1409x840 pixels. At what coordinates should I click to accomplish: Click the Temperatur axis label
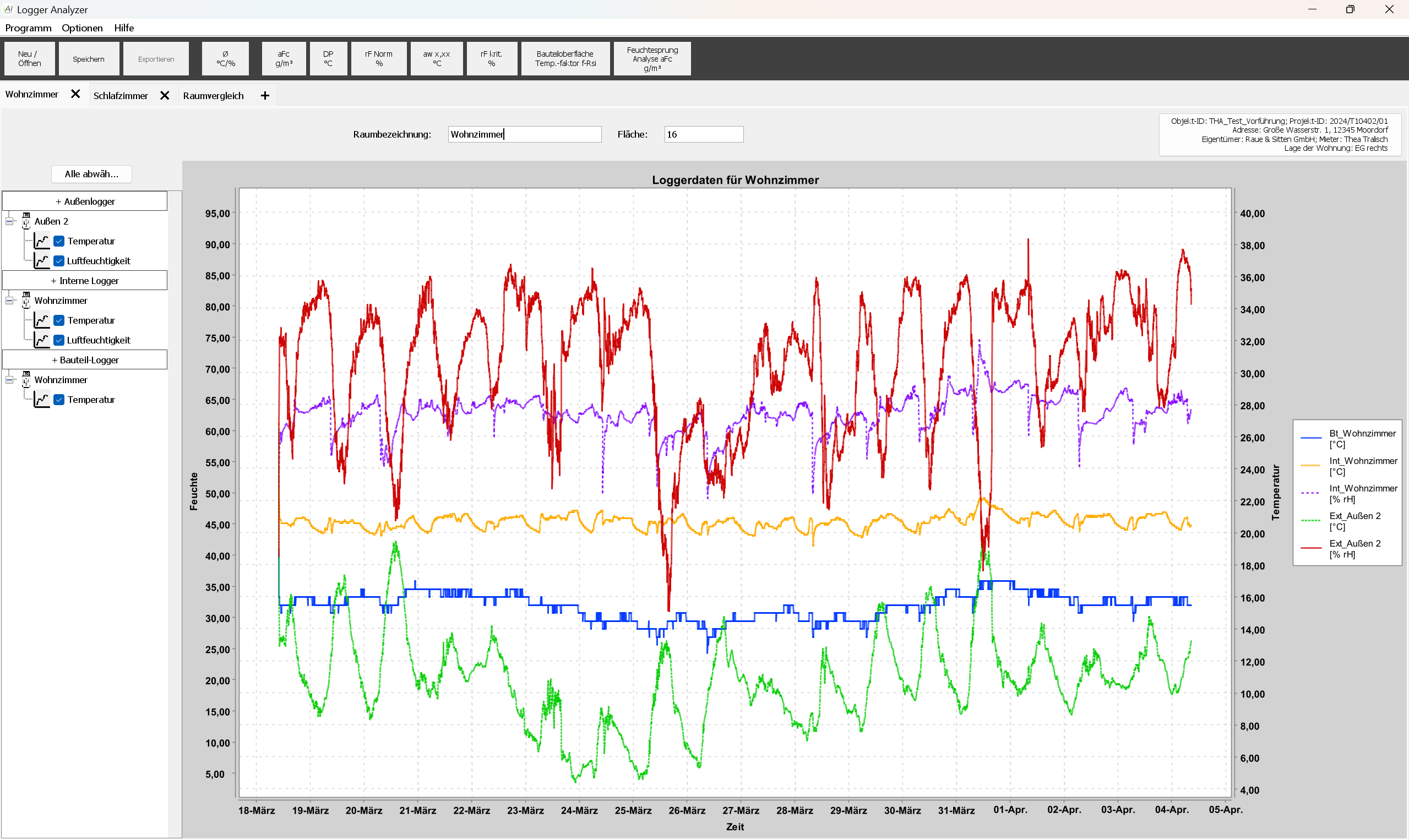point(1275,493)
